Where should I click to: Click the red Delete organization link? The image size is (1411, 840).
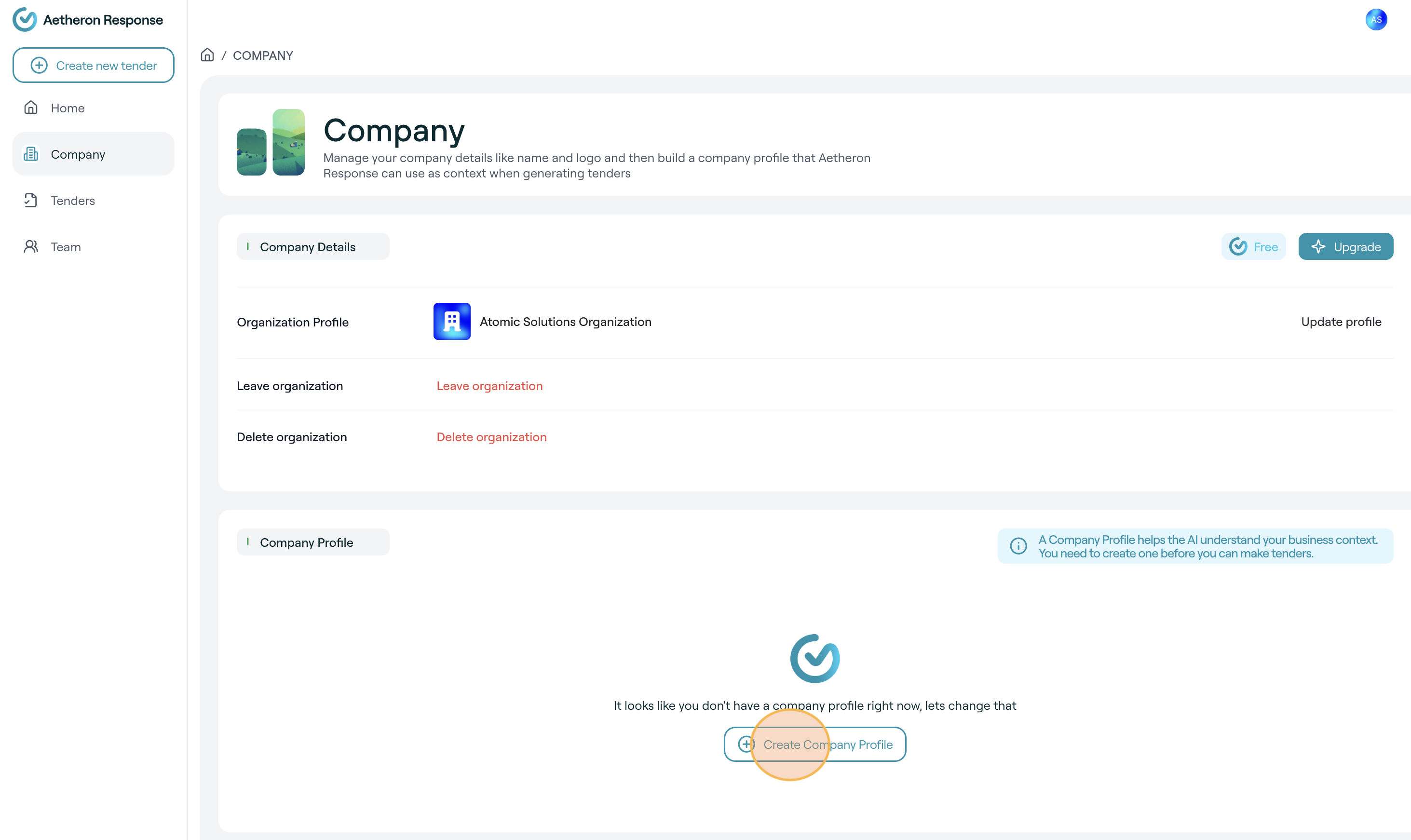point(491,437)
